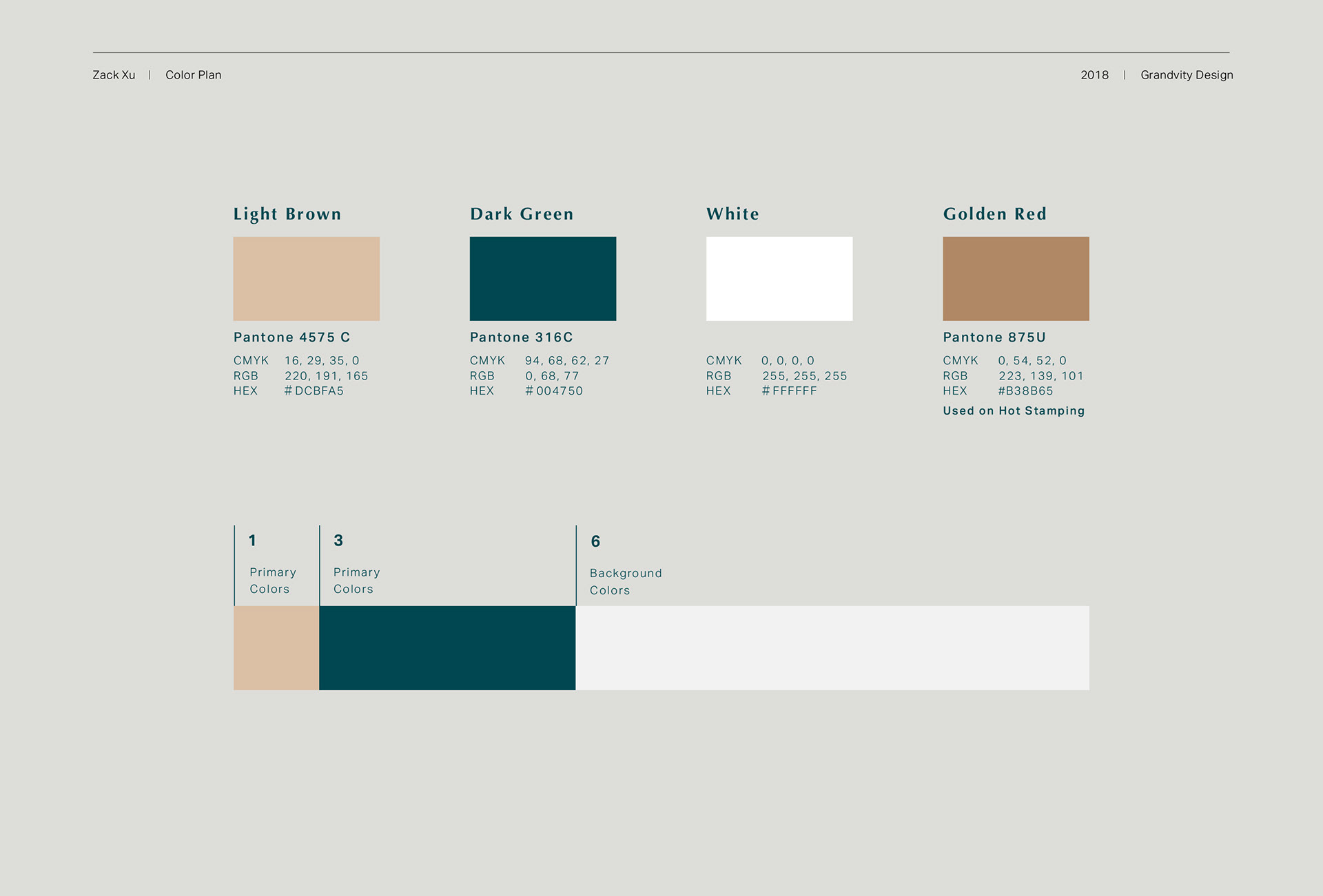Viewport: 1323px width, 896px height.
Task: Click the Pantone 4575 C label
Action: [291, 337]
